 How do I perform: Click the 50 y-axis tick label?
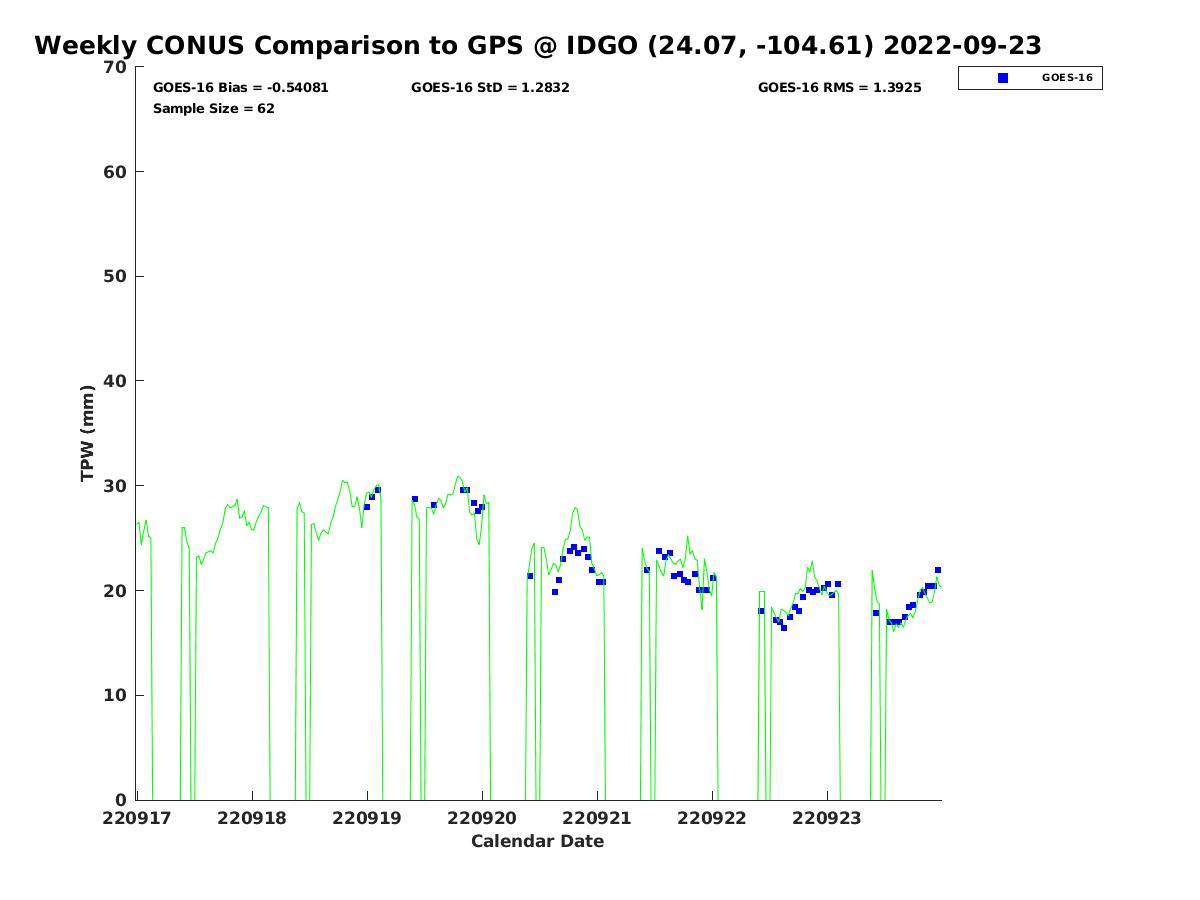(116, 276)
